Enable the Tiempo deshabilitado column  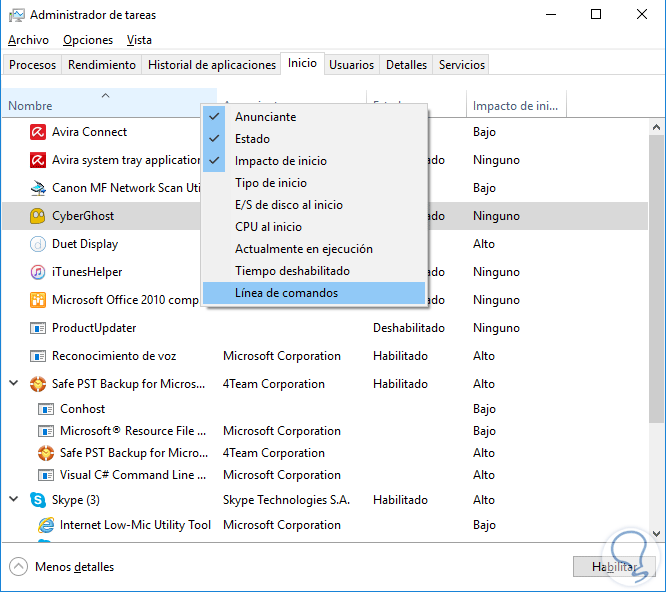tap(314, 271)
